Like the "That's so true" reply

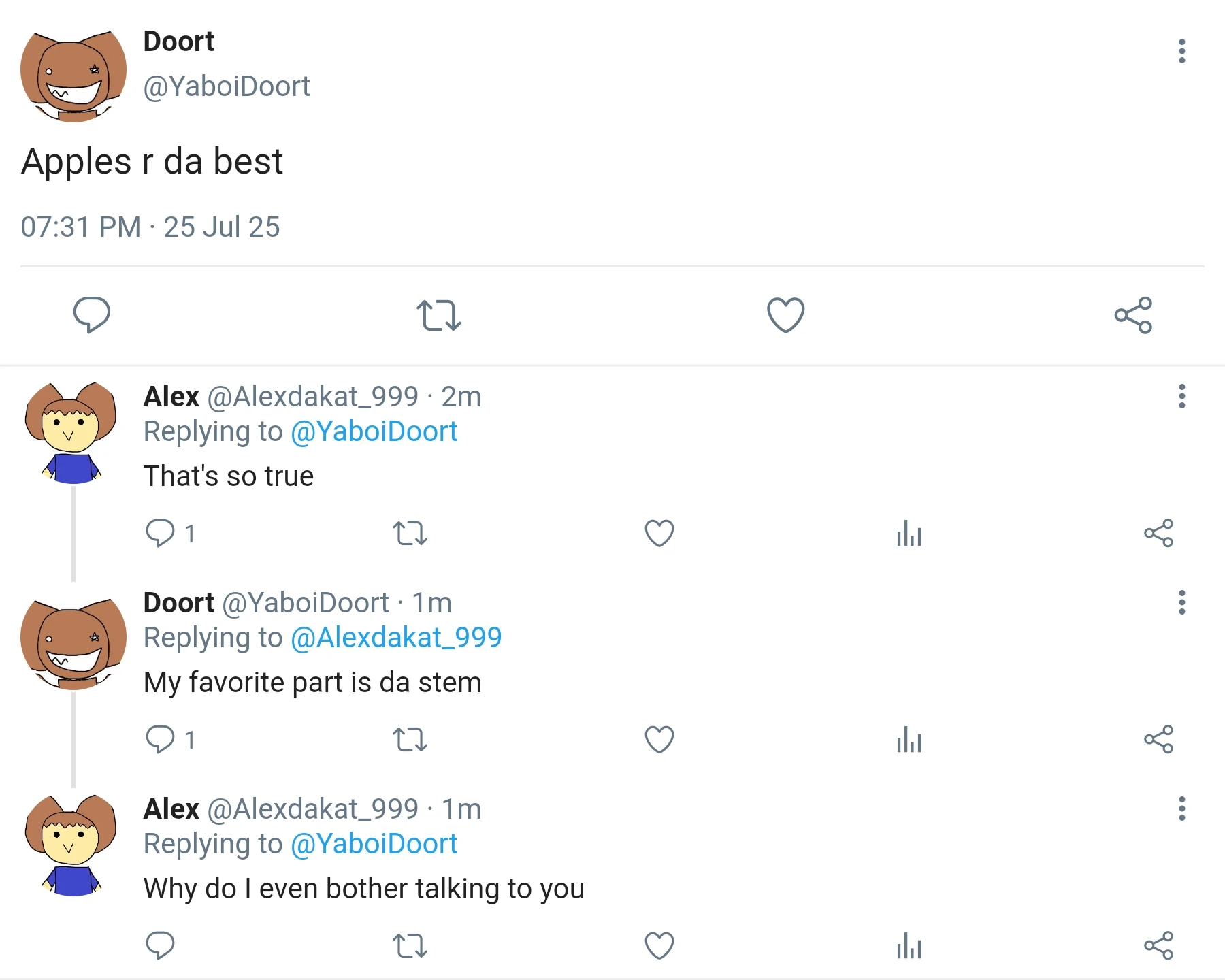coord(659,533)
